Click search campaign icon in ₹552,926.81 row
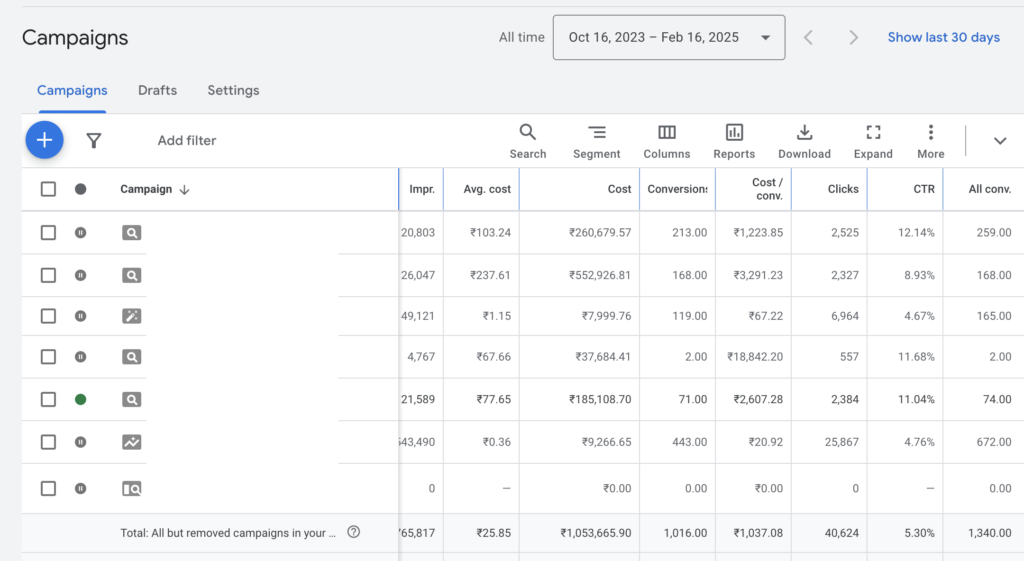Image resolution: width=1024 pixels, height=561 pixels. (131, 275)
